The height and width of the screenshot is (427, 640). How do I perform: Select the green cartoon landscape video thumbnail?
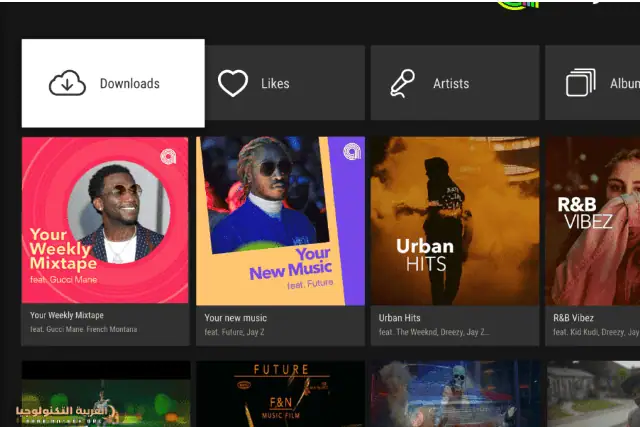pos(106,394)
